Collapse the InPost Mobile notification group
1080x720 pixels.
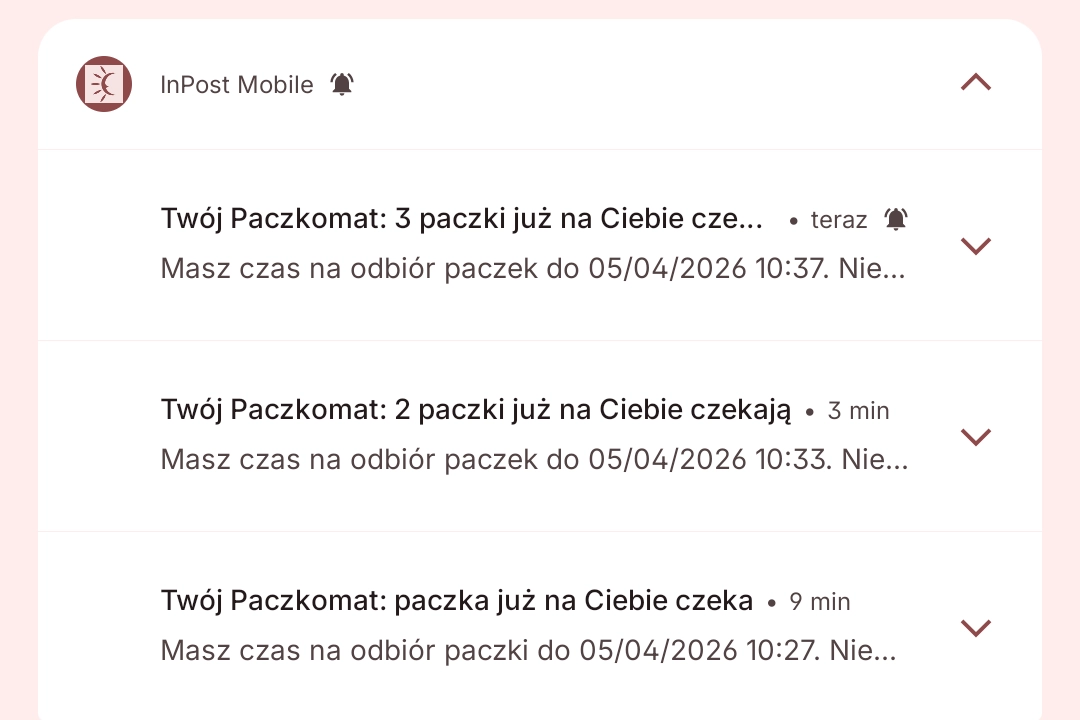tap(975, 83)
